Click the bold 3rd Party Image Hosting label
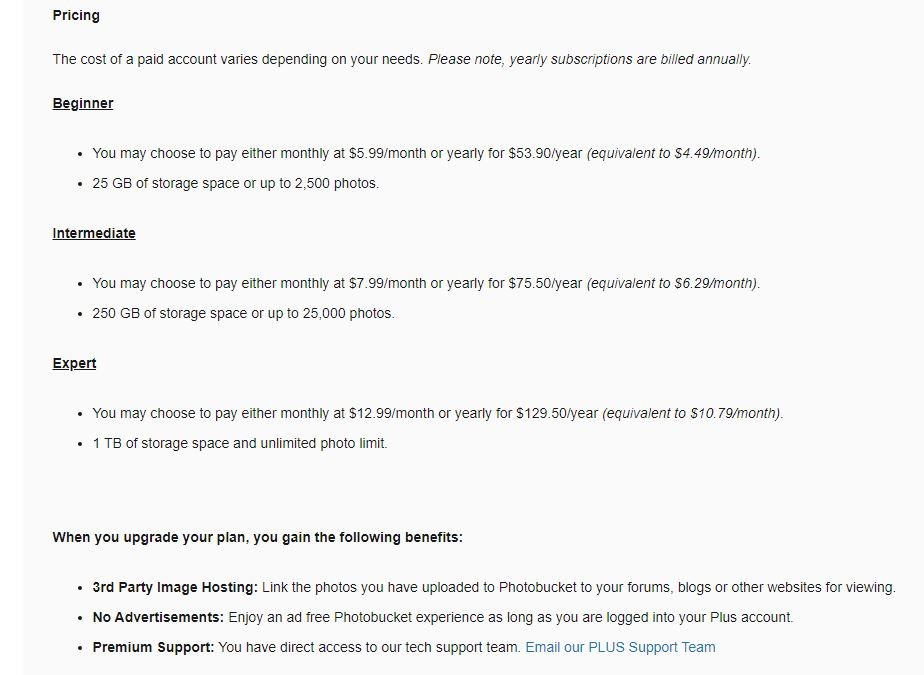 tap(175, 587)
